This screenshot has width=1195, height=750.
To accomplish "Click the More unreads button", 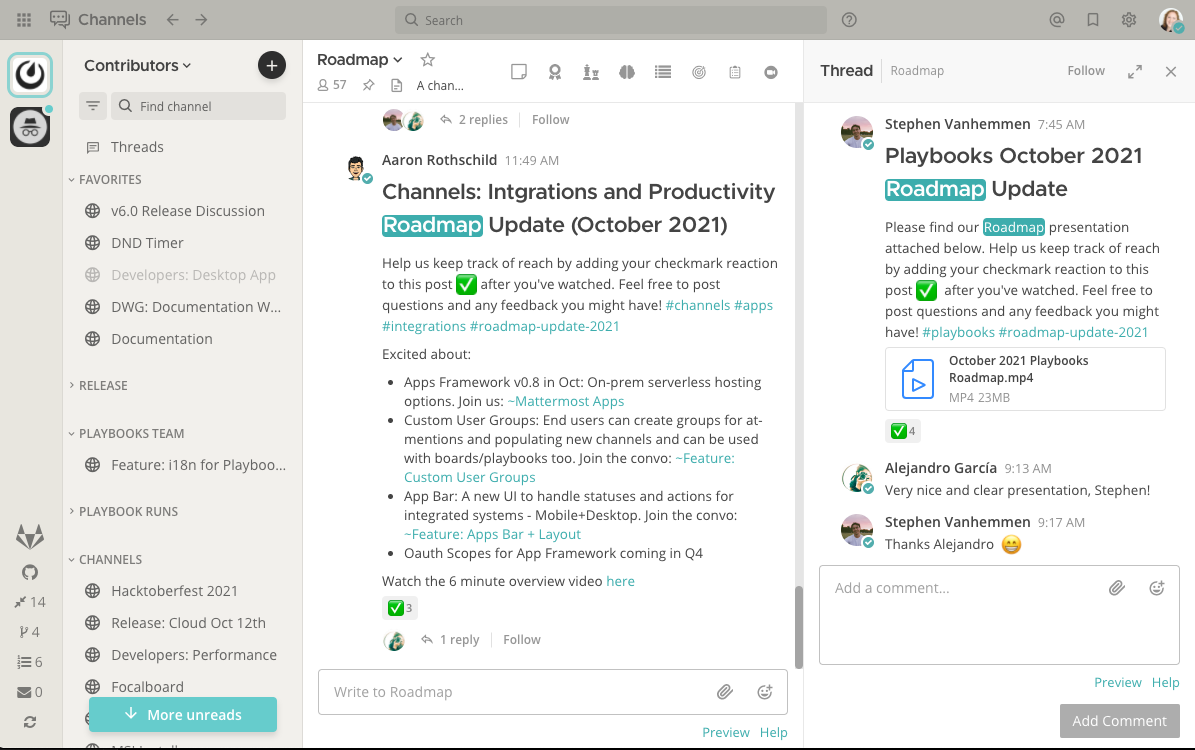I will click(x=183, y=714).
